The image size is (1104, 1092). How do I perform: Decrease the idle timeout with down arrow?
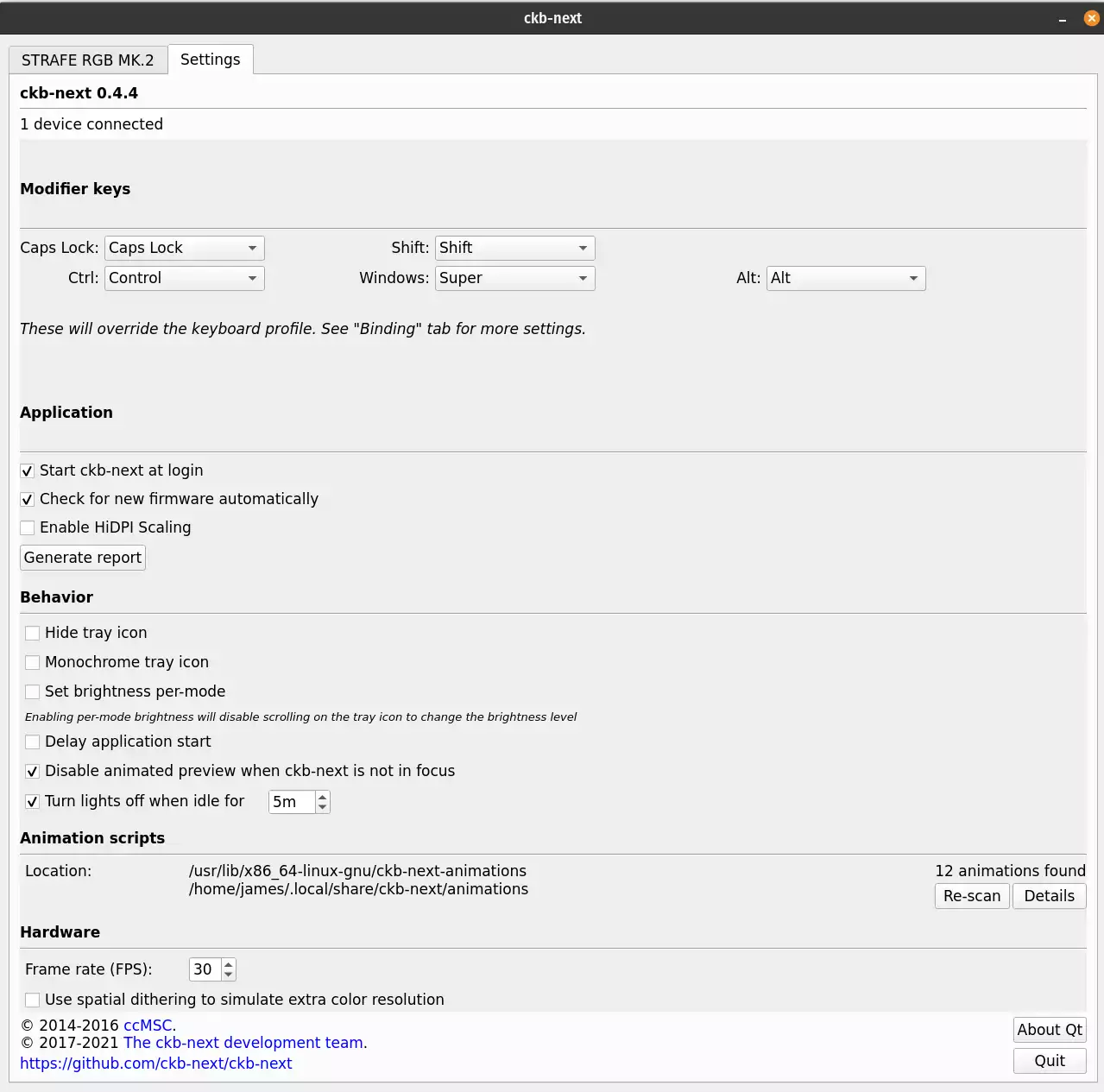323,808
